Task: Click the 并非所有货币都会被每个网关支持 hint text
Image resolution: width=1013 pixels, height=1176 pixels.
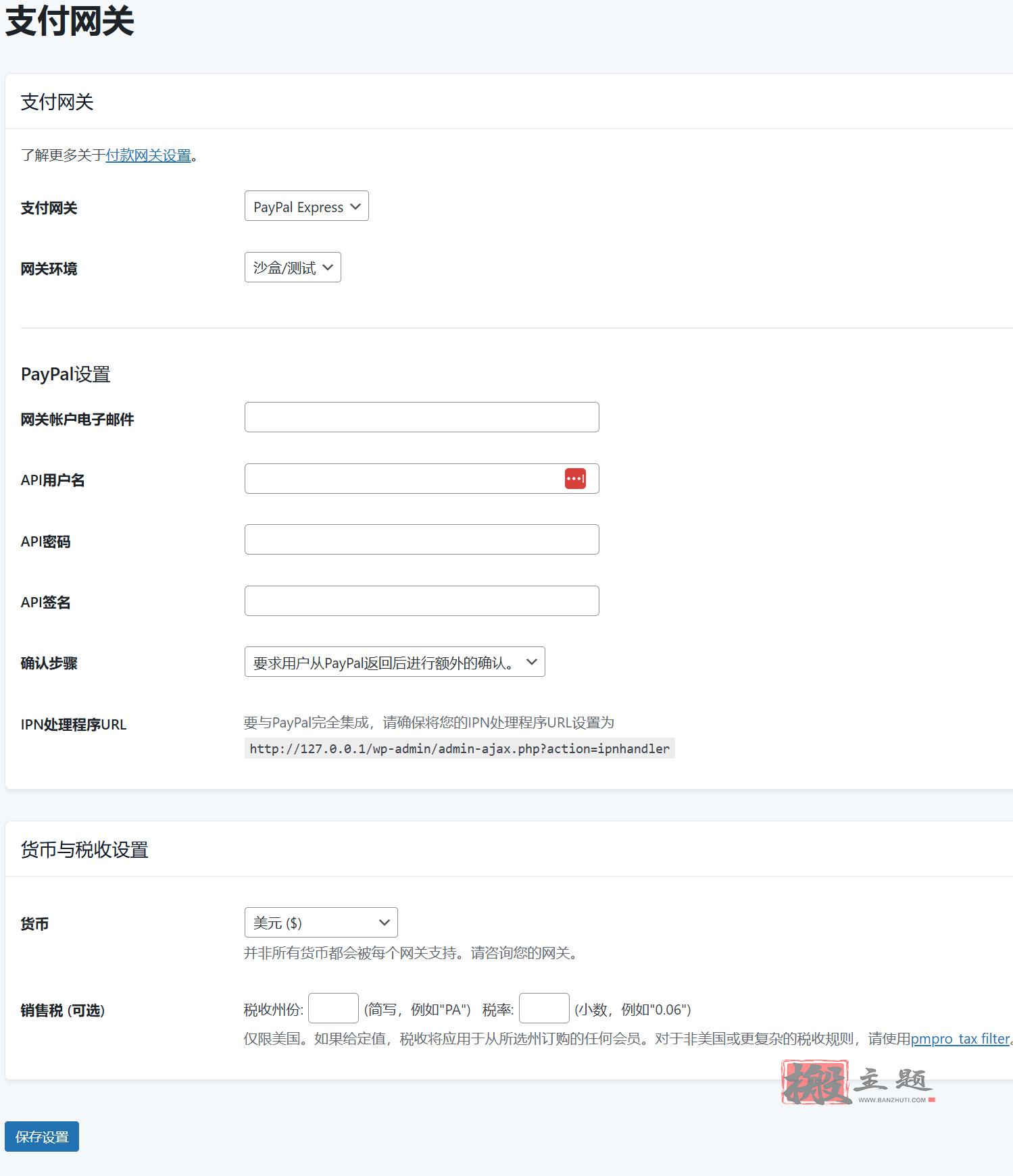Action: pyautogui.click(x=413, y=953)
